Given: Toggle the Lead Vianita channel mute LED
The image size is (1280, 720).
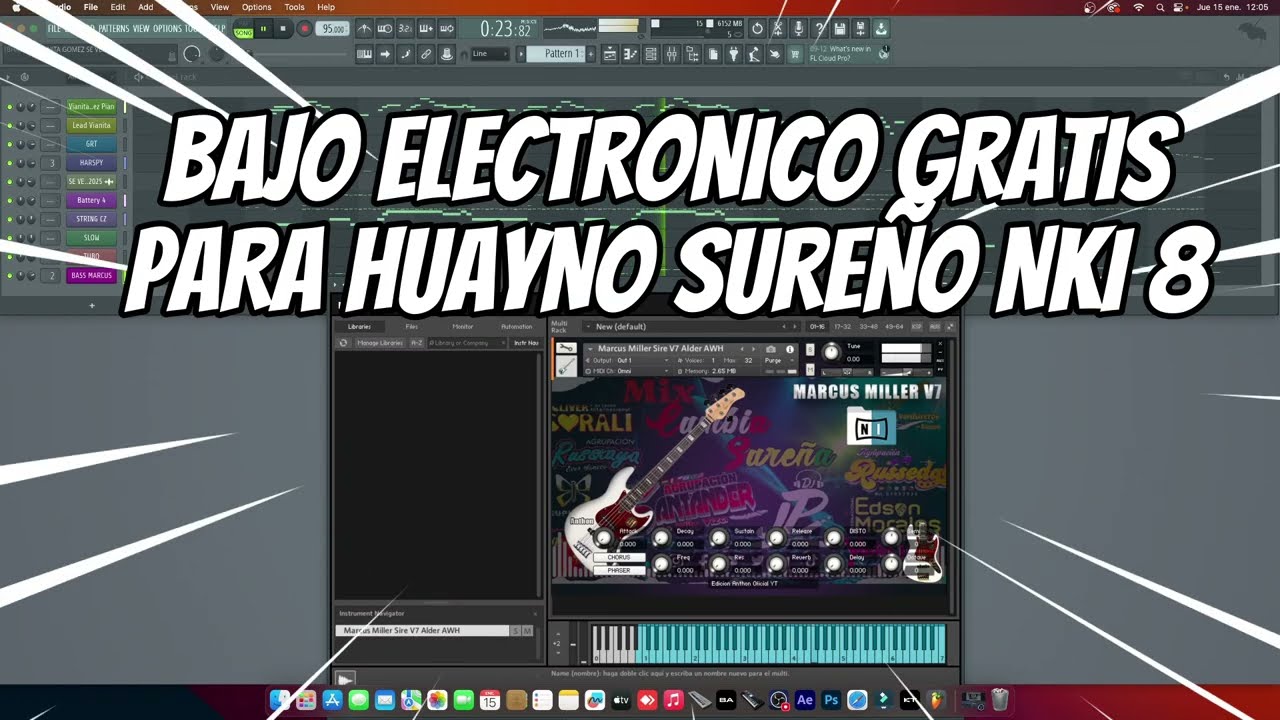Looking at the screenshot, I should point(10,125).
